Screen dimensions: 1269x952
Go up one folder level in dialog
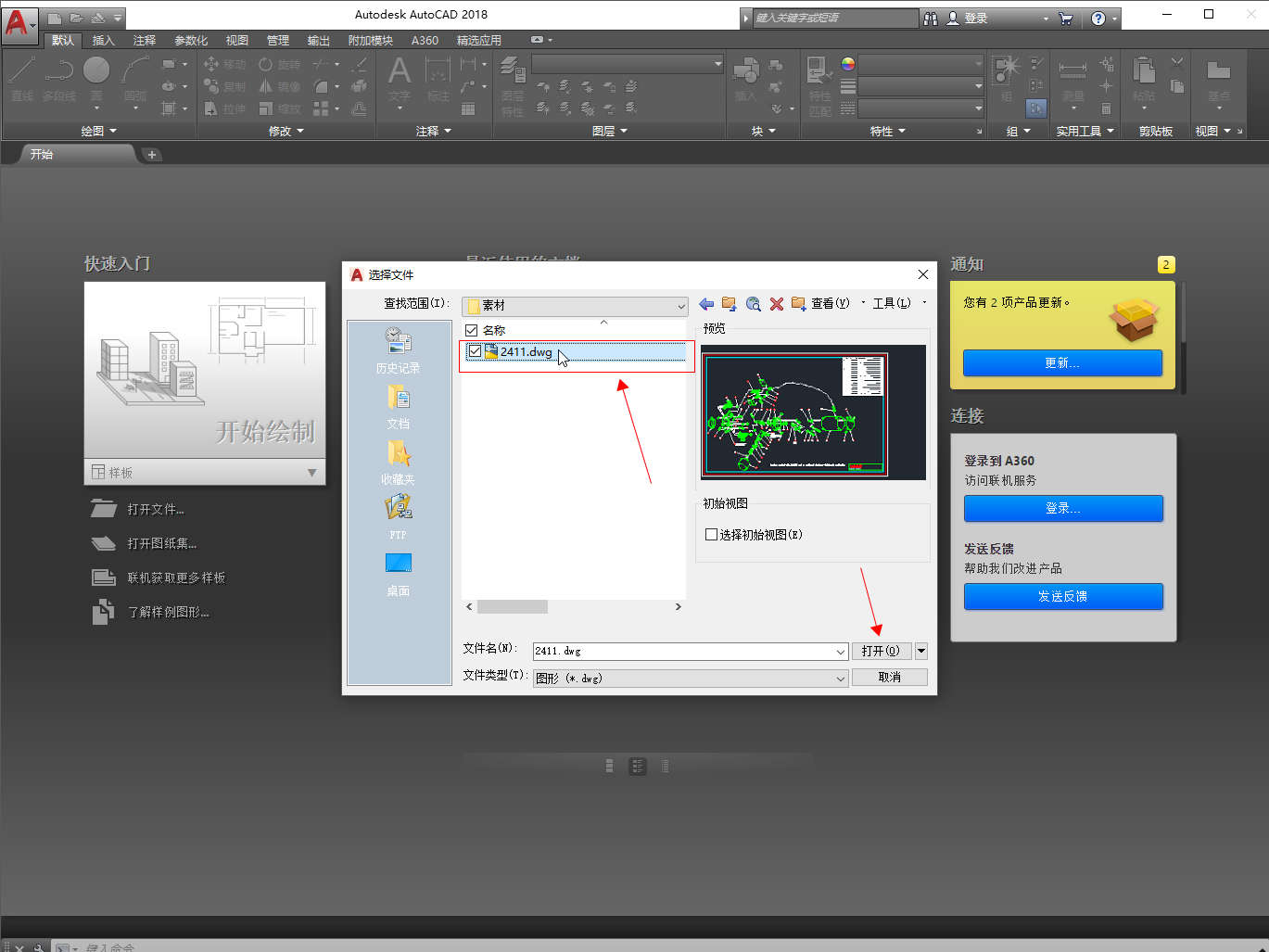point(729,304)
